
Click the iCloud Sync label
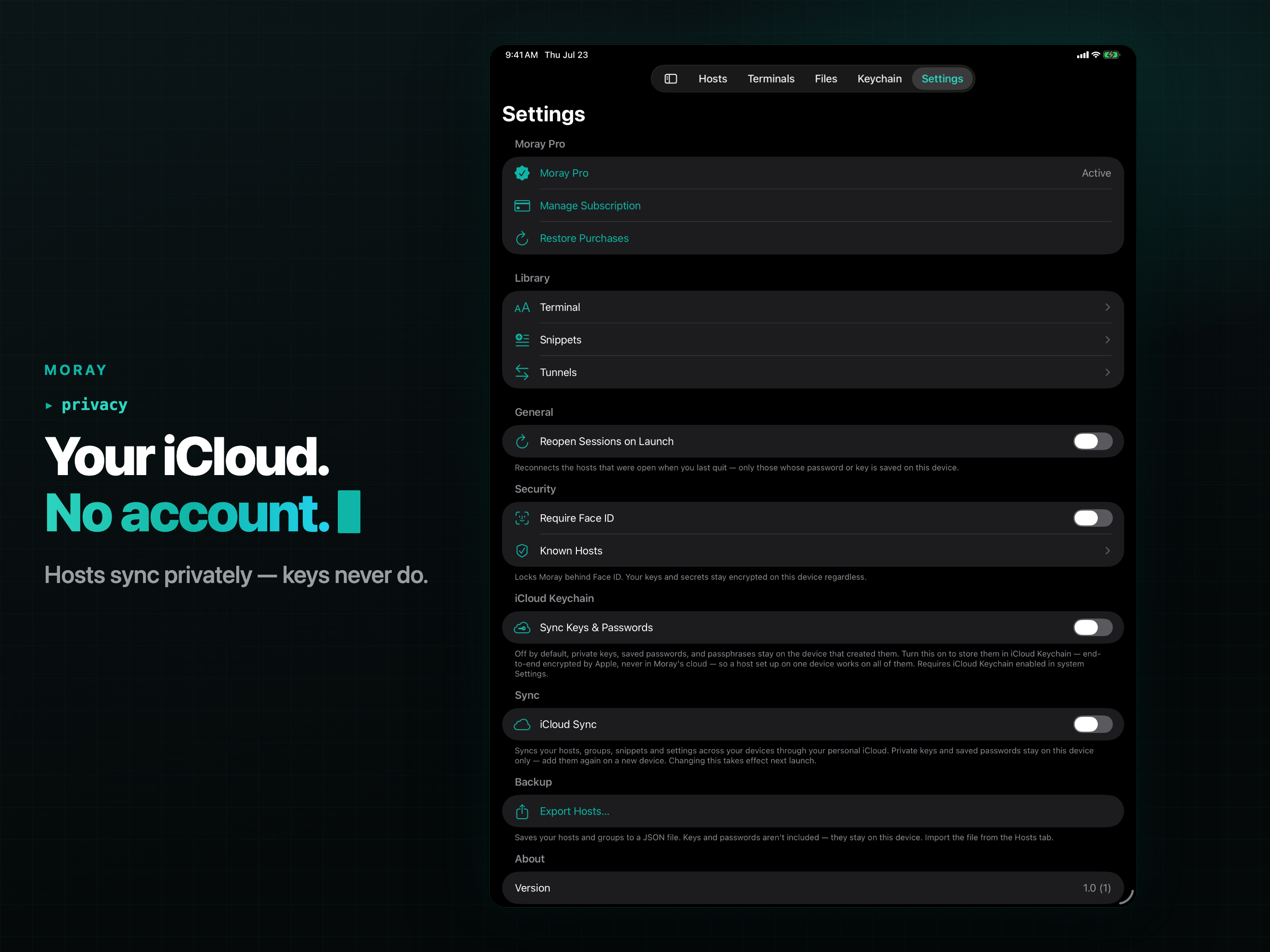[x=568, y=724]
